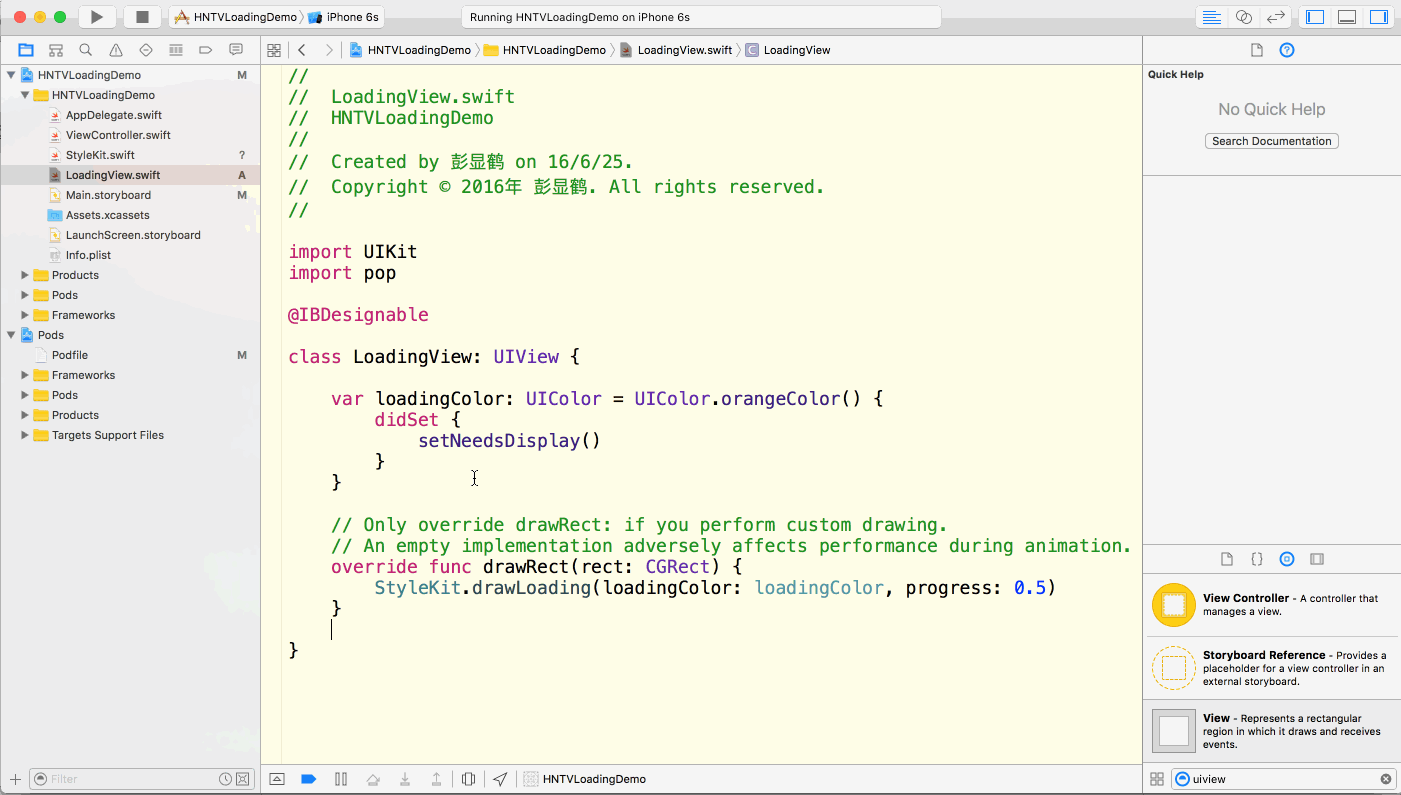Toggle breakpoints activation in the debug bar
This screenshot has height=795, width=1401.
(x=309, y=779)
